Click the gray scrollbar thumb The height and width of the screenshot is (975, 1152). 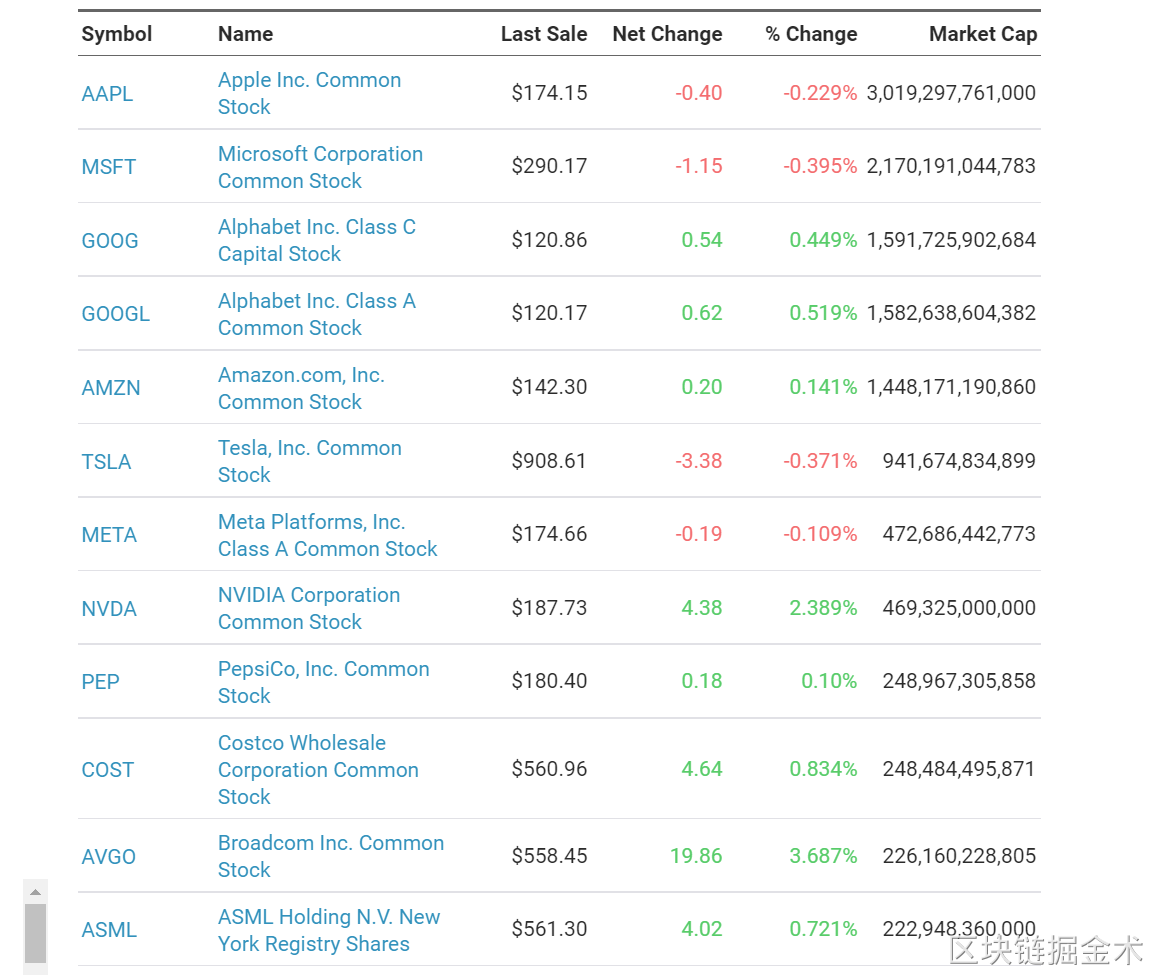(x=35, y=932)
